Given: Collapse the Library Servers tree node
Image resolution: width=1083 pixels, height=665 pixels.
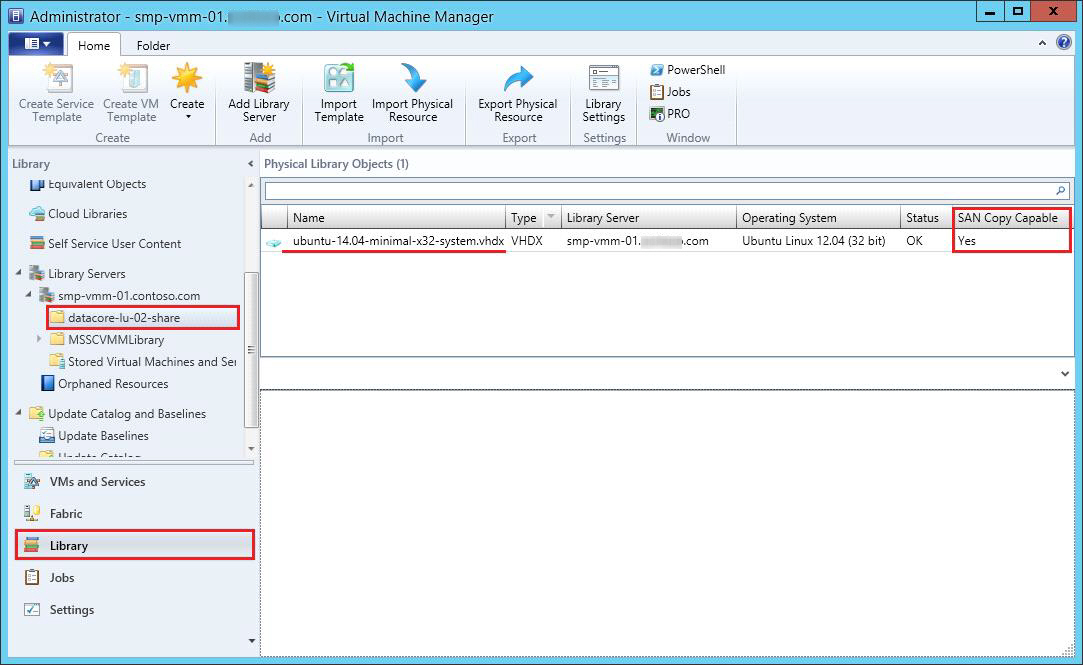Looking at the screenshot, I should [x=19, y=273].
